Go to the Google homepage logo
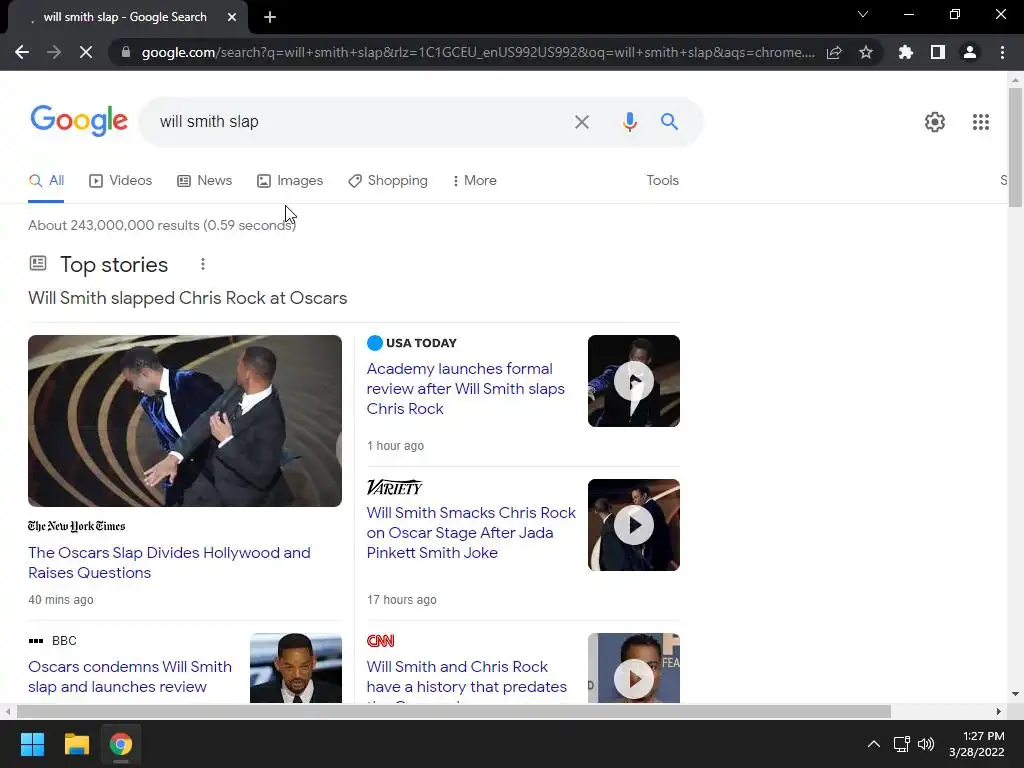The width and height of the screenshot is (1024, 768). (79, 121)
